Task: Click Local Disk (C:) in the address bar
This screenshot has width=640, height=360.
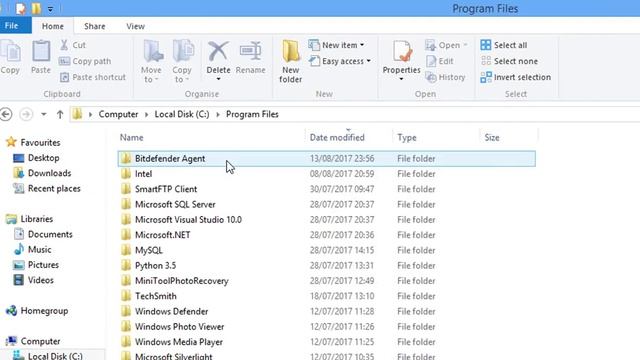Action: click(182, 114)
